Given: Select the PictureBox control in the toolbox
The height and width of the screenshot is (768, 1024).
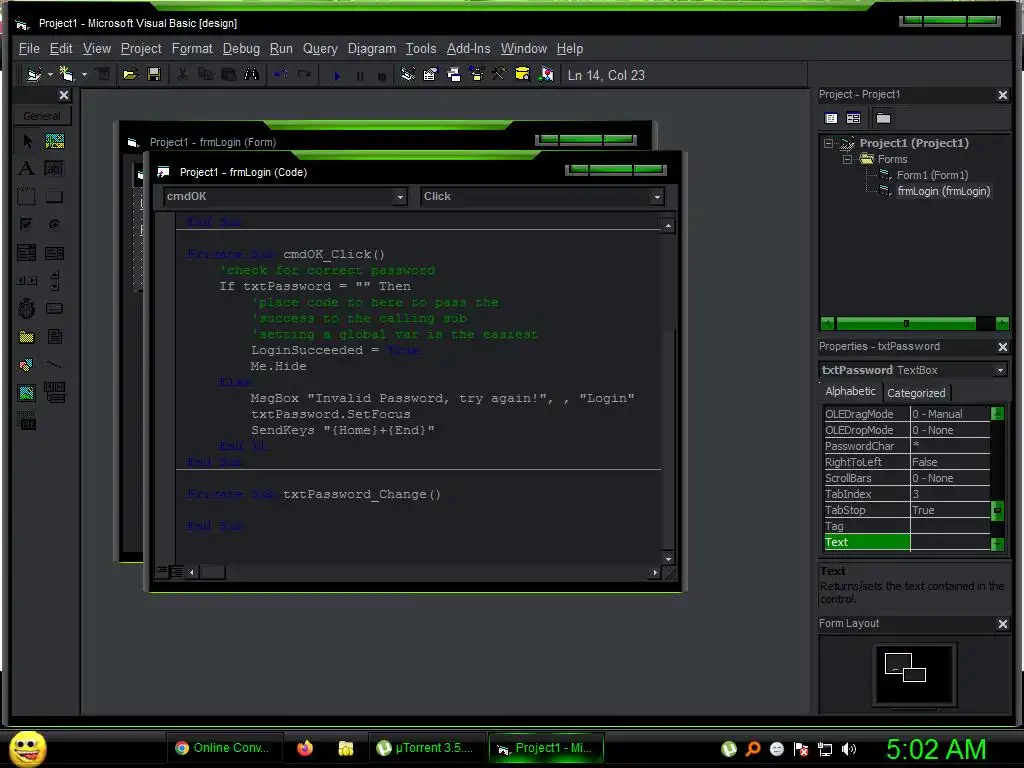Looking at the screenshot, I should coord(54,141).
